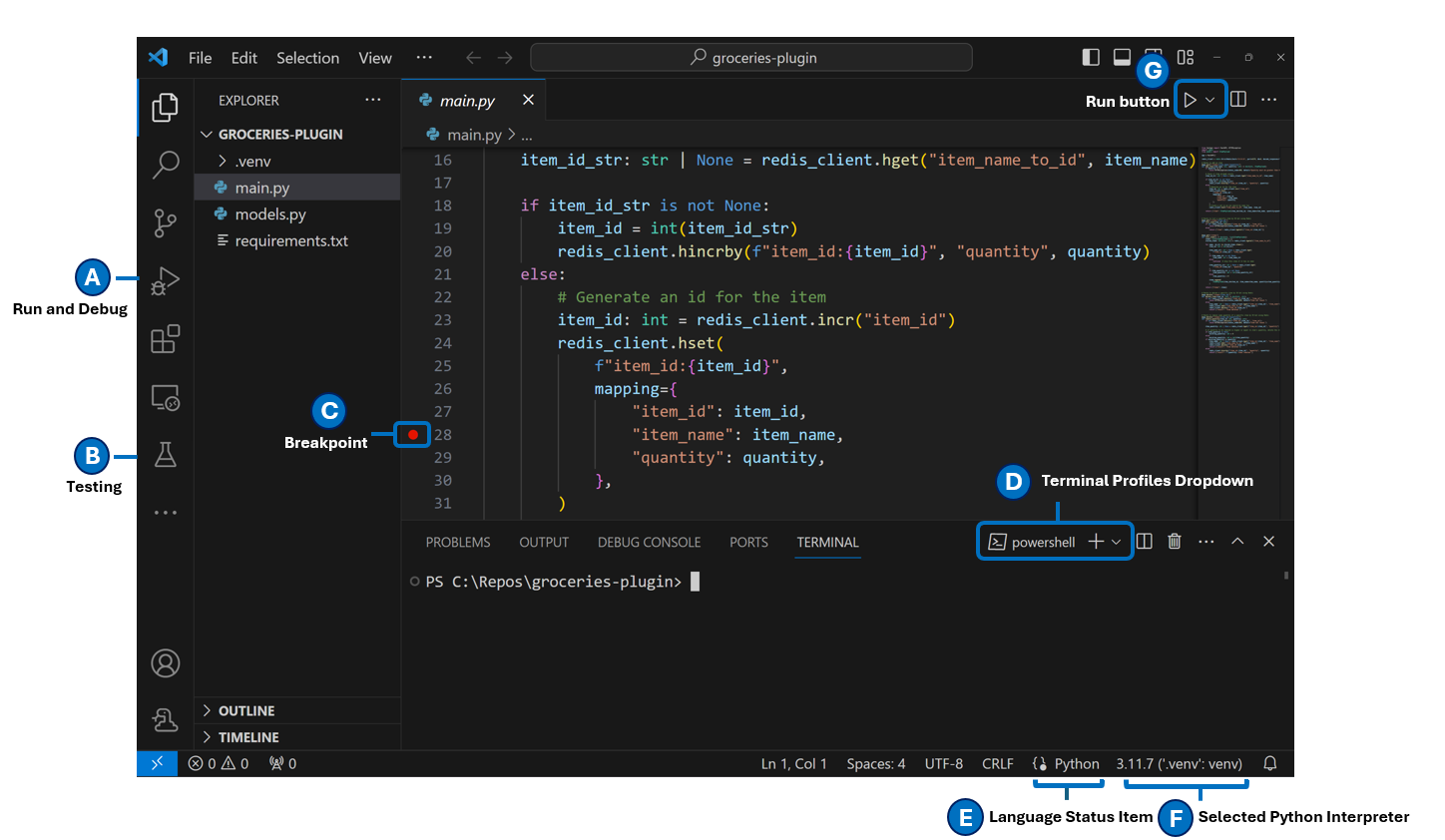
Task: Open the Selection menu
Action: 307,57
